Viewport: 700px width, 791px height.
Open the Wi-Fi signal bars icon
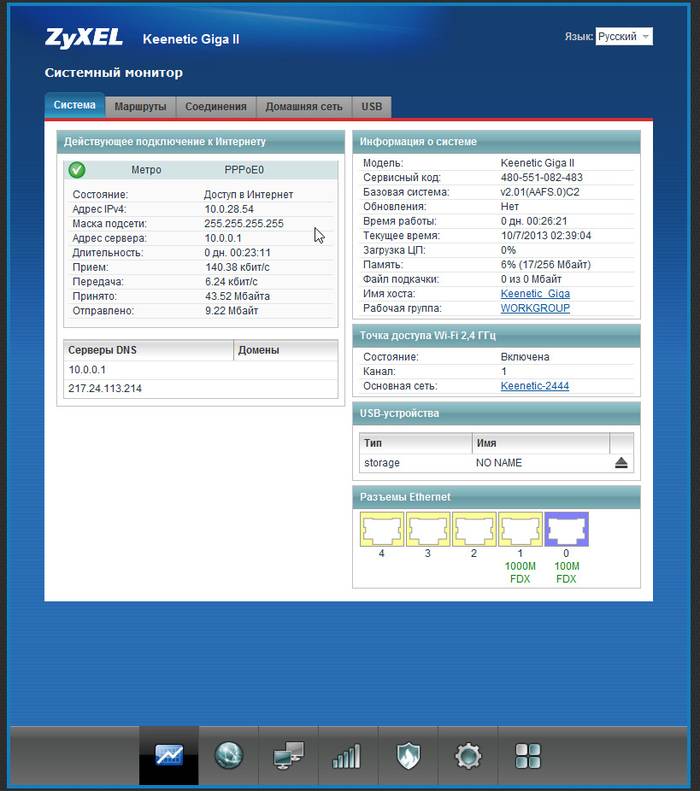(347, 756)
